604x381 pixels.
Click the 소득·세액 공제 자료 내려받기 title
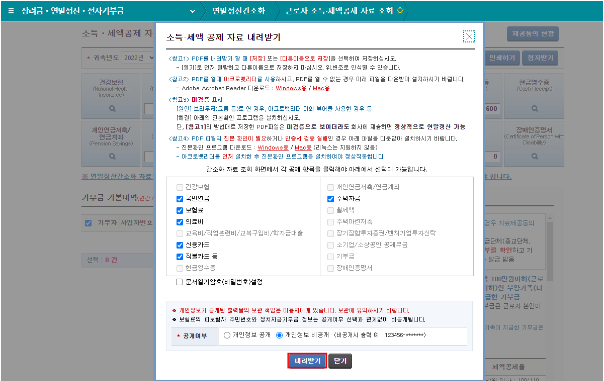[223, 37]
